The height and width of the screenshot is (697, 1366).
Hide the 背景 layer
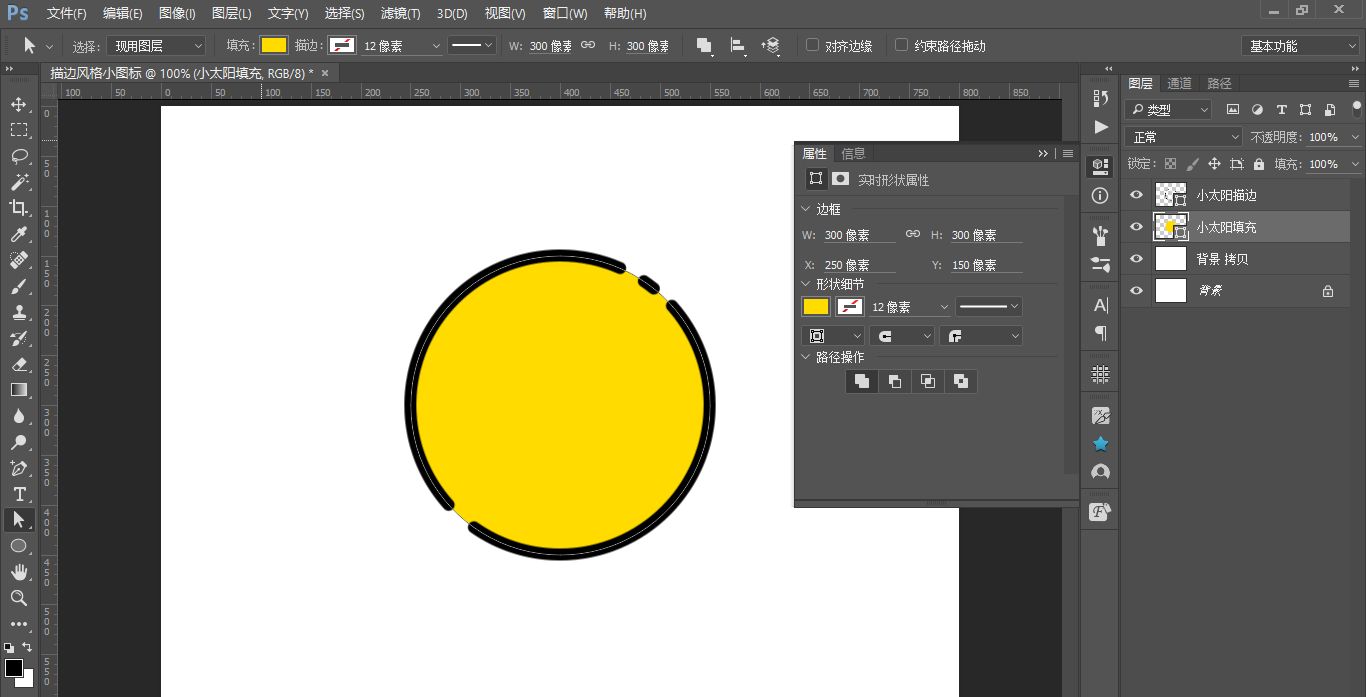pyautogui.click(x=1135, y=291)
